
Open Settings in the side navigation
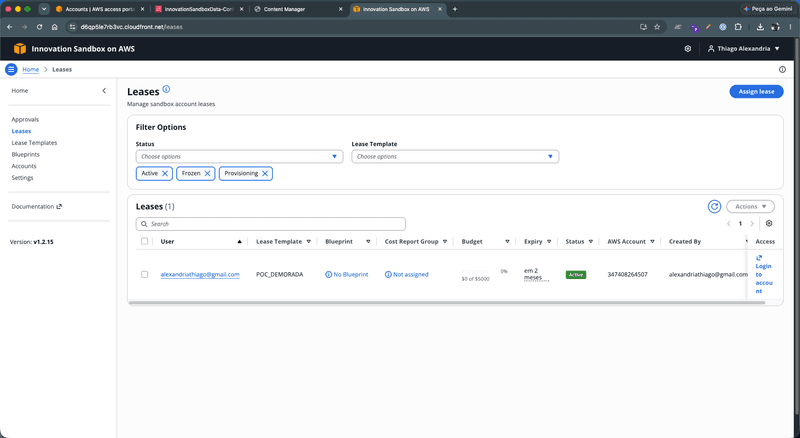pyautogui.click(x=22, y=178)
